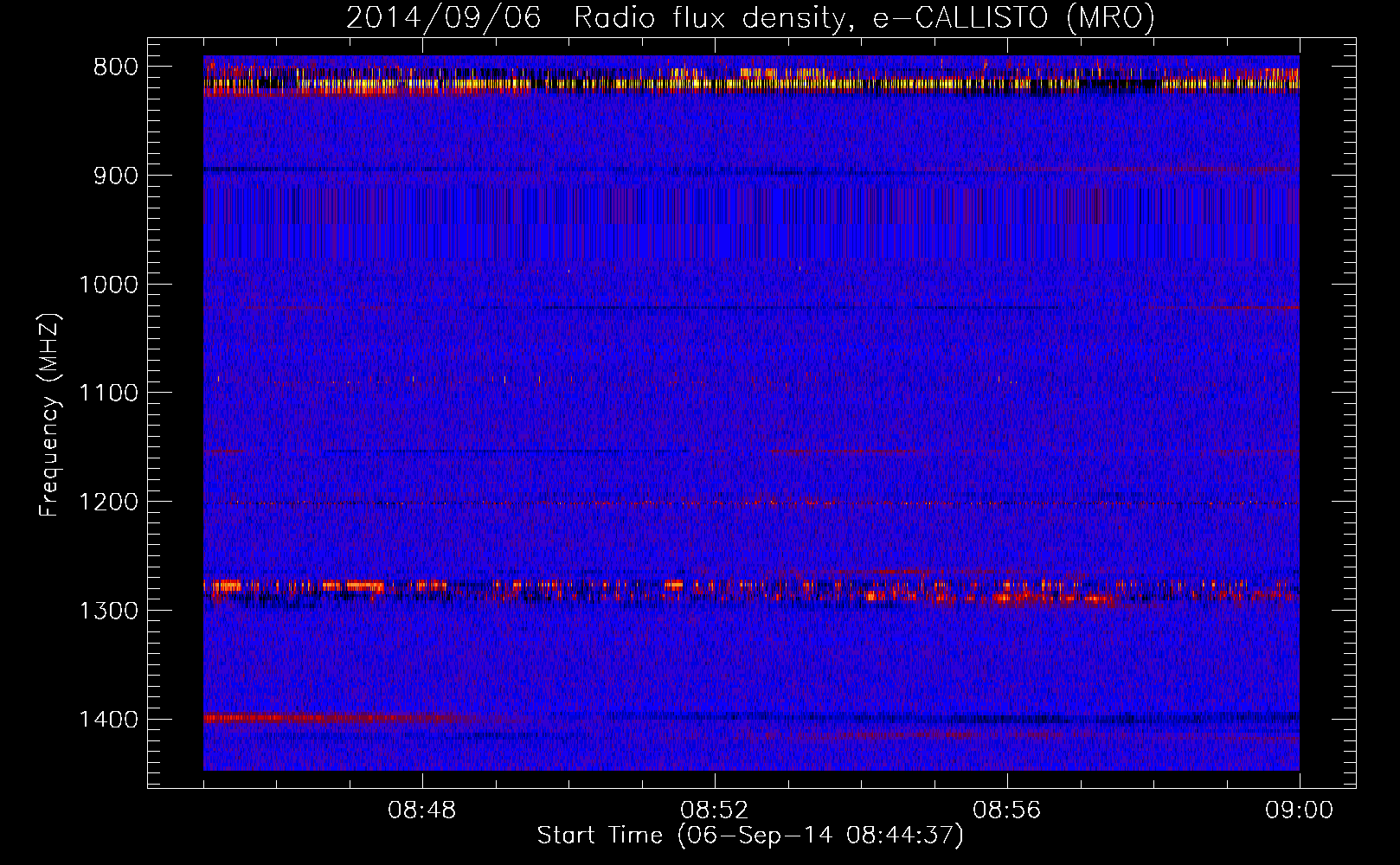
Task: Click the 08:52 time tick label
Action: [x=715, y=811]
